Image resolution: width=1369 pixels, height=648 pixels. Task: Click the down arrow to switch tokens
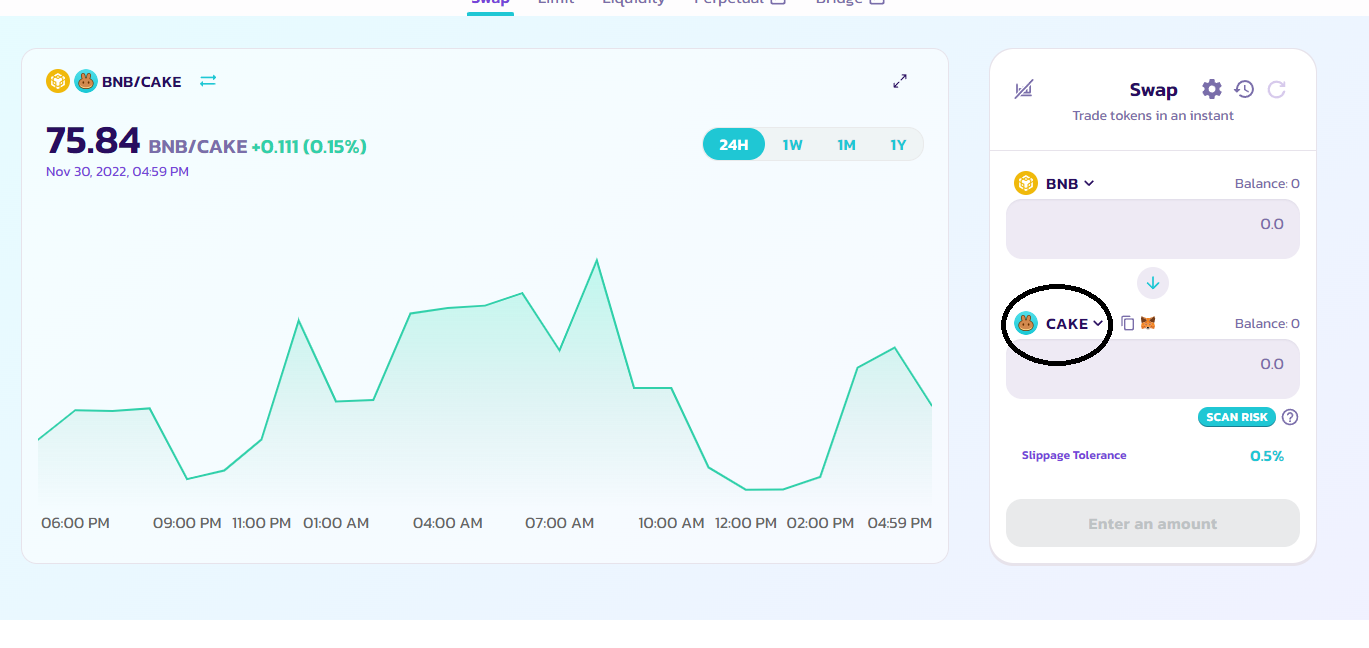coord(1152,283)
